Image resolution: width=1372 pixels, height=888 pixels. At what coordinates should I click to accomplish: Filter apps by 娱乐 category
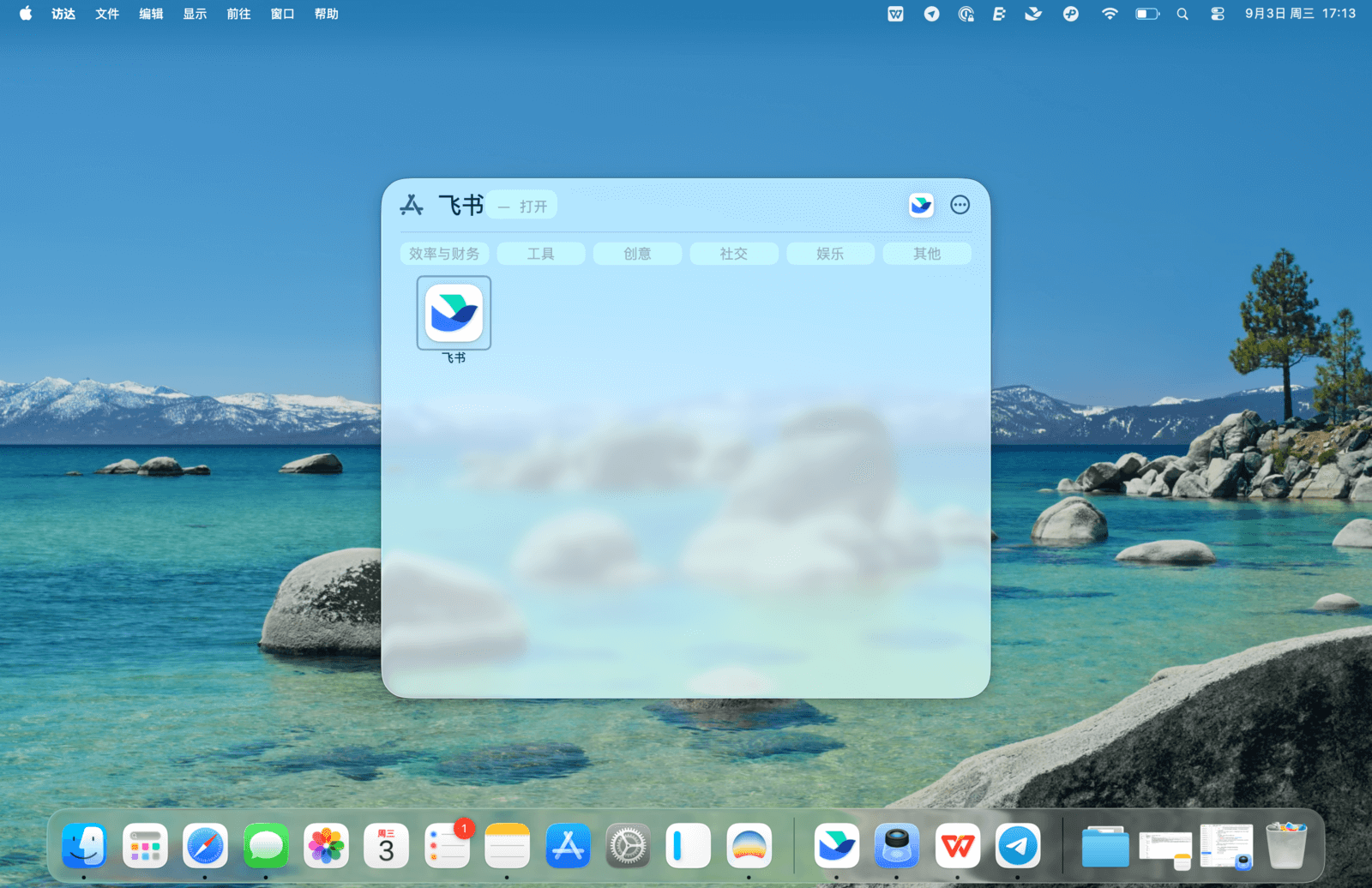point(830,254)
